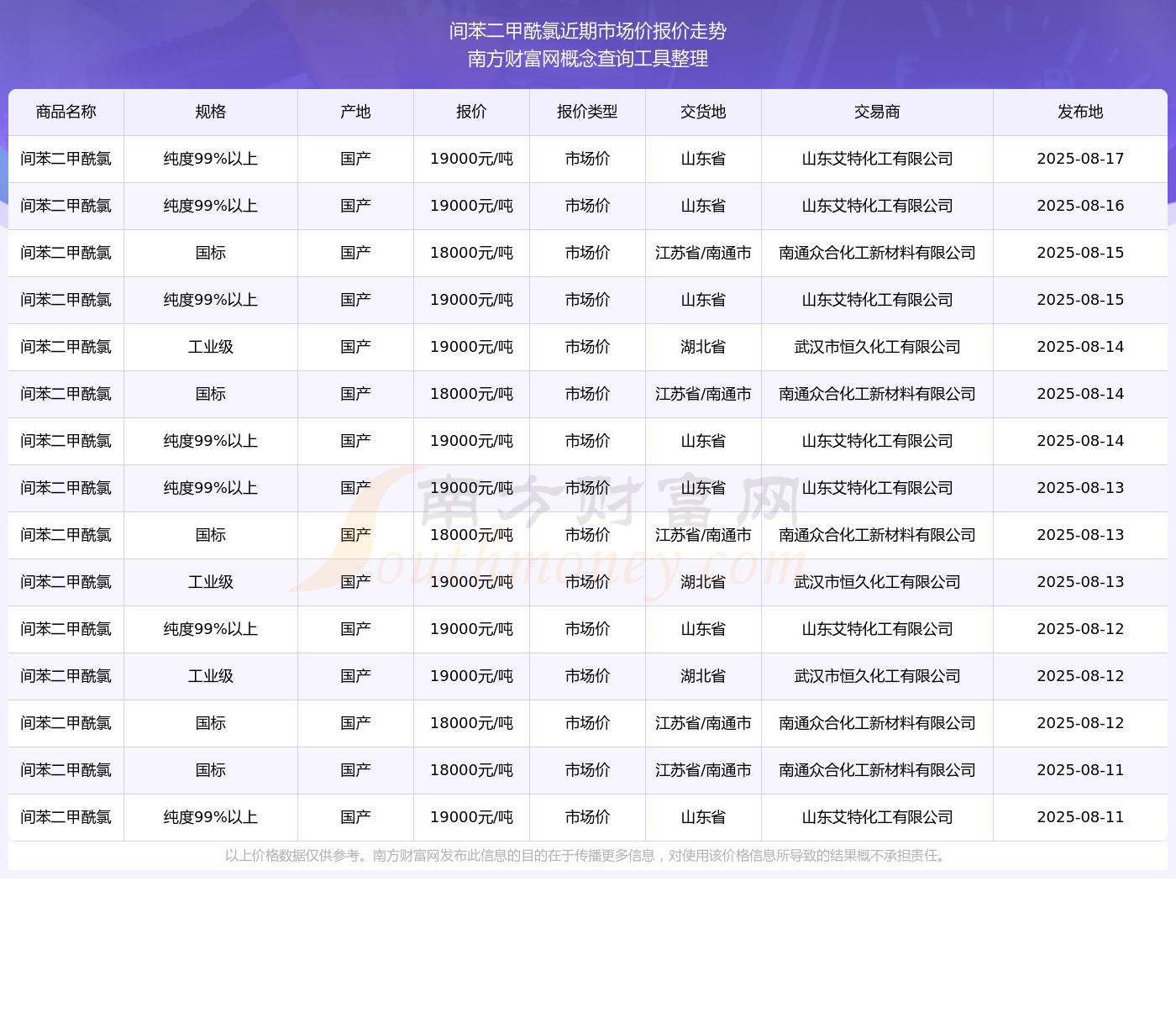The height and width of the screenshot is (1012, 1176).
Task: Click the 商品名称 column header
Action: (66, 112)
